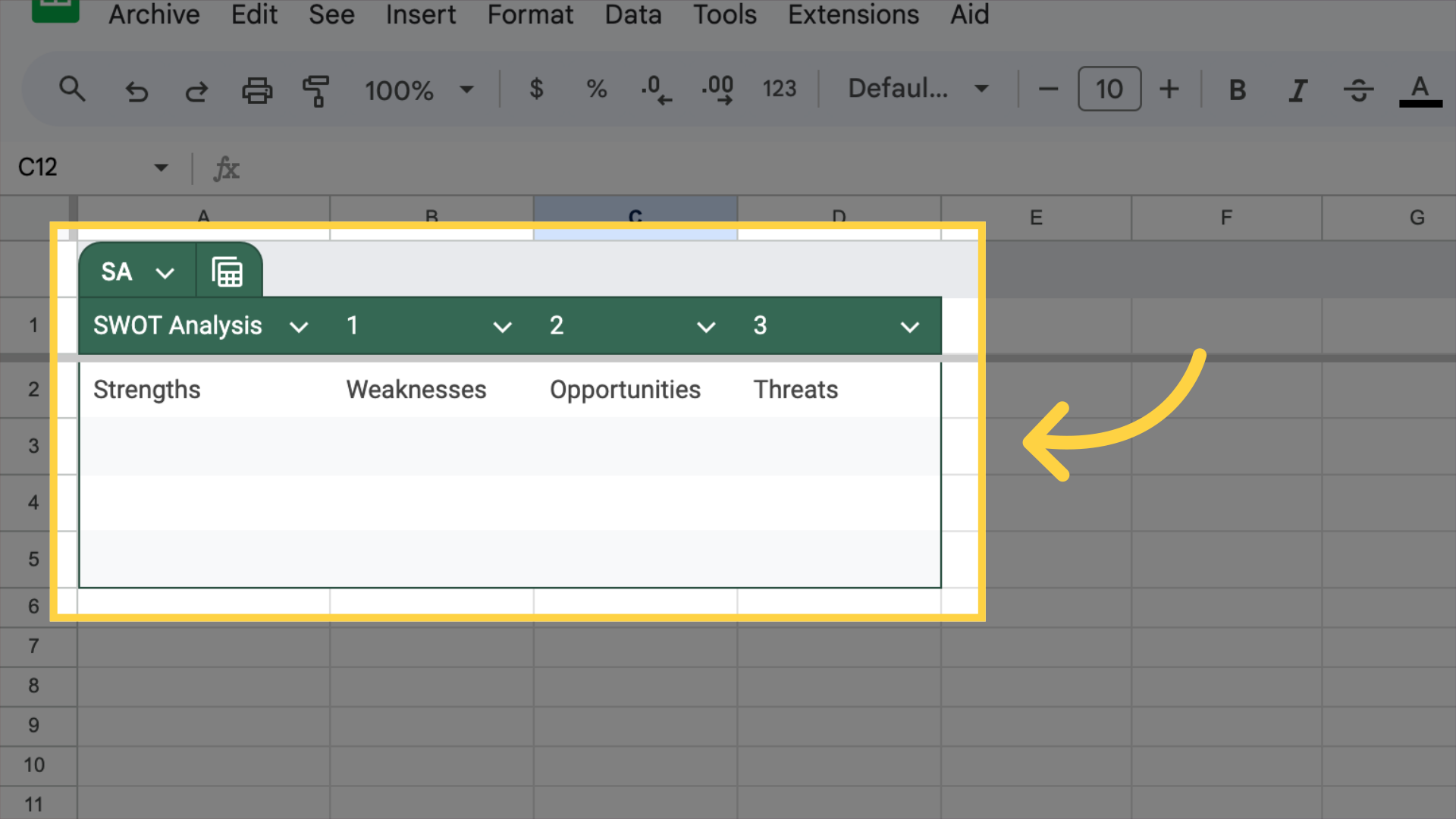Select the Threats cell
1456x819 pixels.
pyautogui.click(x=839, y=390)
